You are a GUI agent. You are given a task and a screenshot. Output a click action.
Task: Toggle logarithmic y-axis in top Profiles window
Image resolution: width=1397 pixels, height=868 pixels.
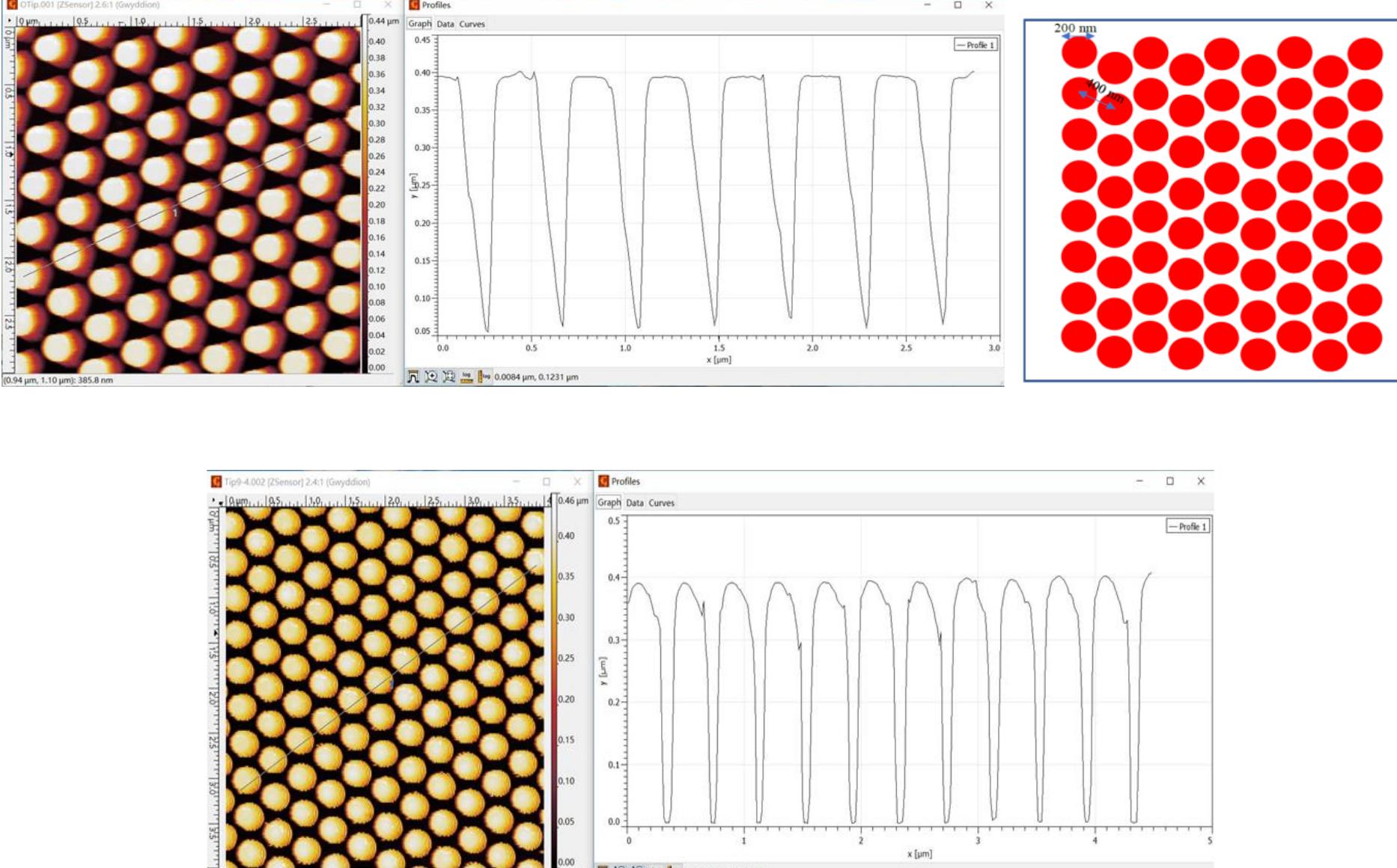[x=484, y=376]
